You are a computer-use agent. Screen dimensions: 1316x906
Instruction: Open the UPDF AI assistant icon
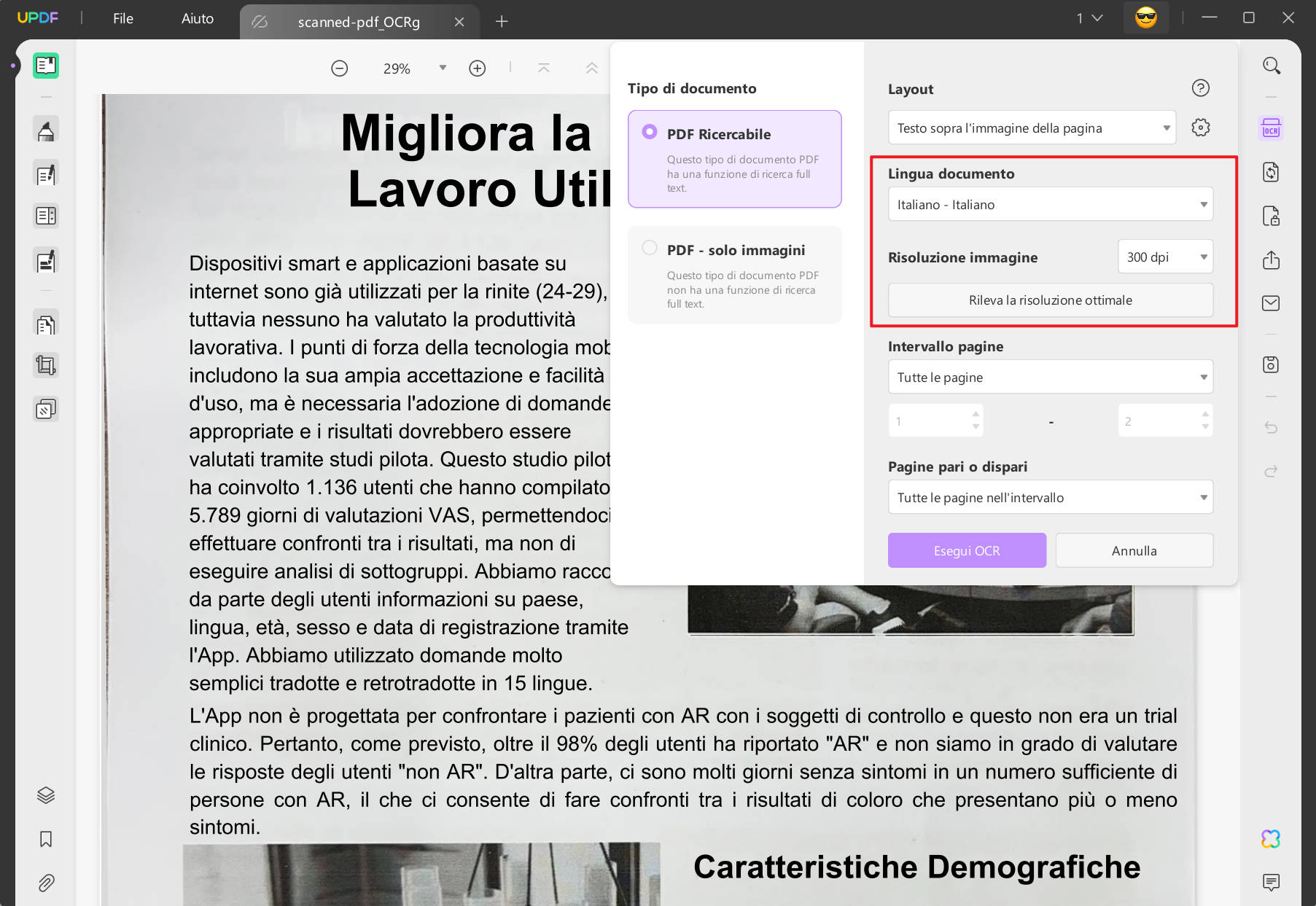1272,839
